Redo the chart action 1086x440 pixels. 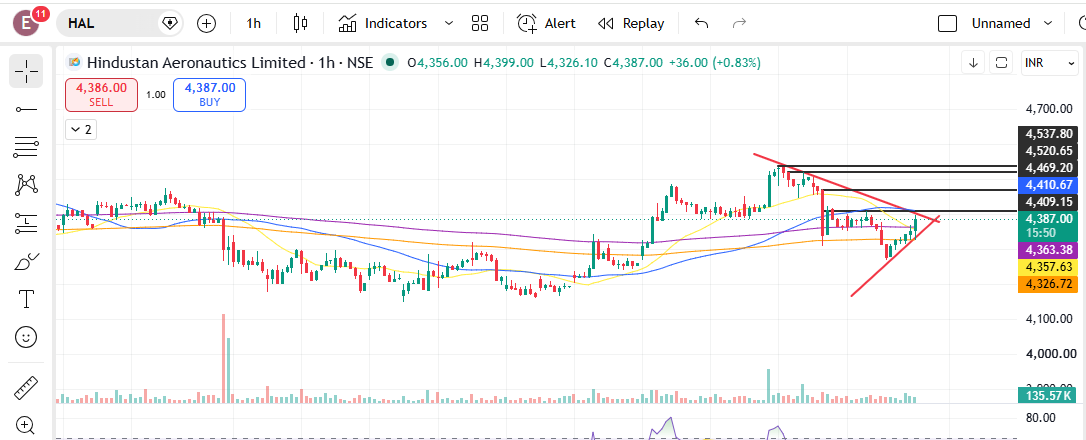click(739, 24)
